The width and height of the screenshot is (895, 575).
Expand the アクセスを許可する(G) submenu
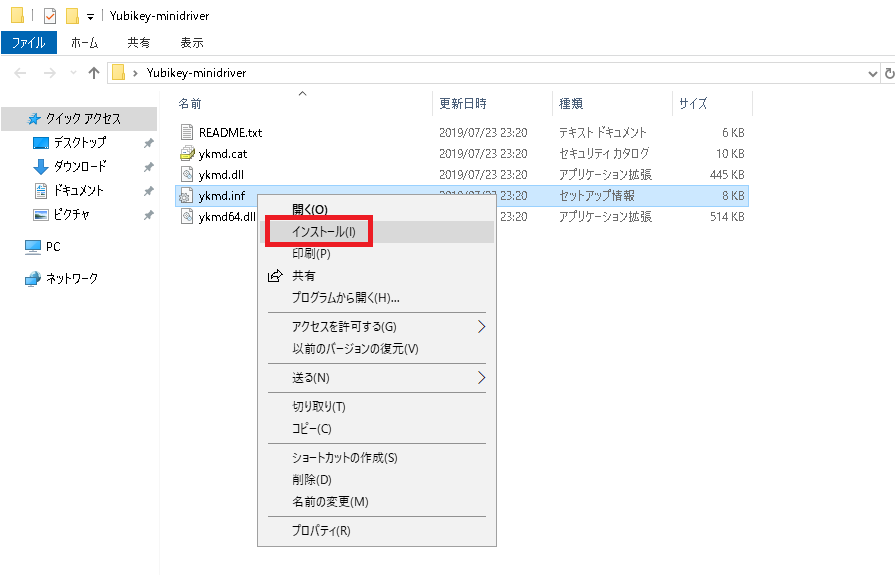click(481, 327)
